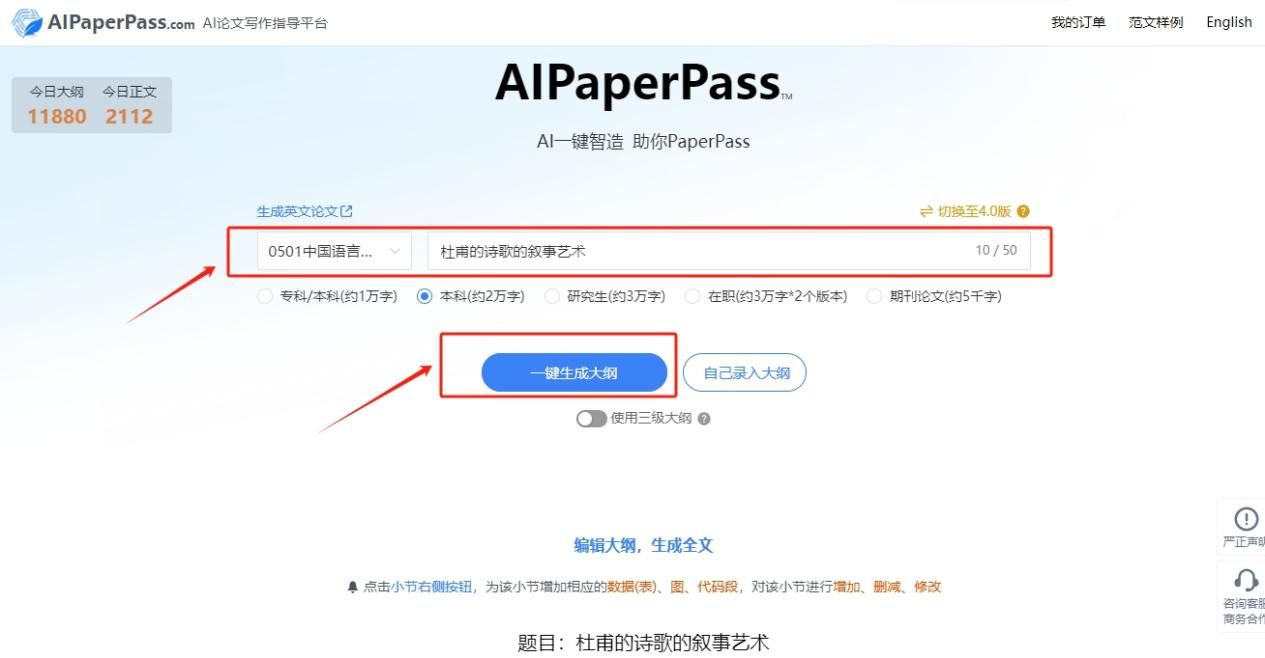Screen dimensions: 1265x658
Task: Click the AIPaperPass feather logo icon
Action: click(x=27, y=23)
